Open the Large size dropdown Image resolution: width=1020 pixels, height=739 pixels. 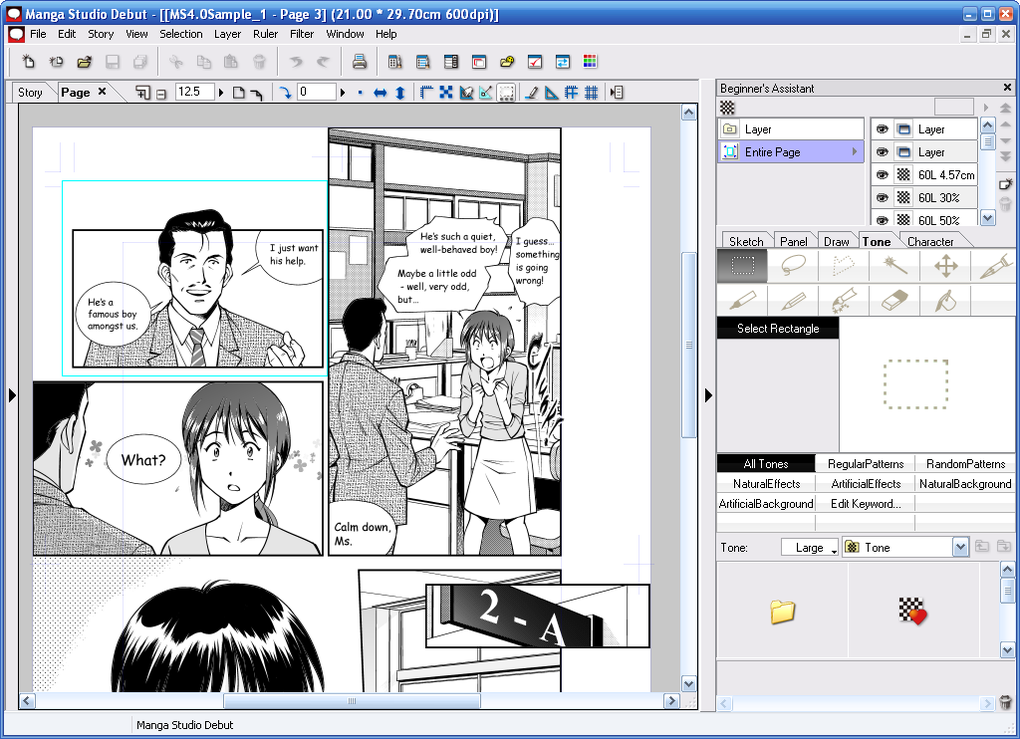click(810, 548)
